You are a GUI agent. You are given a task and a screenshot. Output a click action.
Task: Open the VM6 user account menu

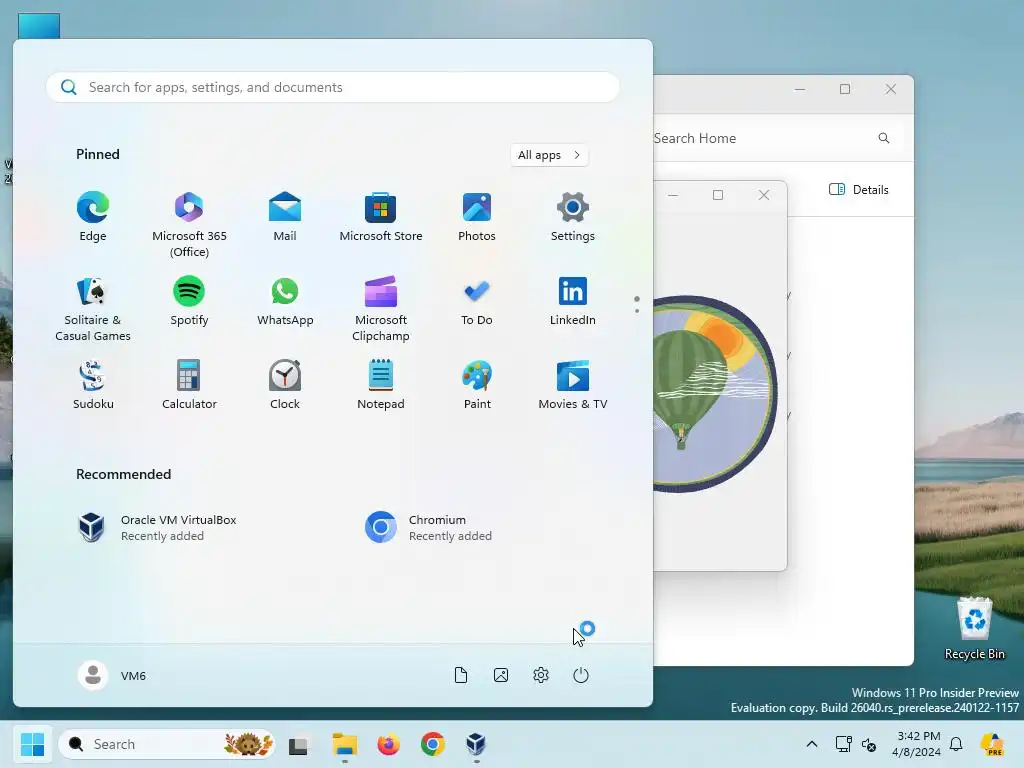(112, 675)
